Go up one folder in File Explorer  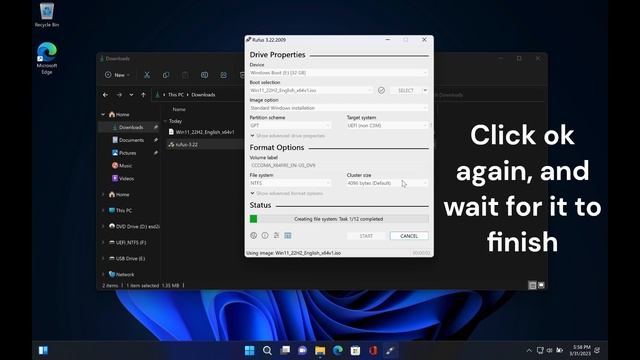pyautogui.click(x=143, y=95)
